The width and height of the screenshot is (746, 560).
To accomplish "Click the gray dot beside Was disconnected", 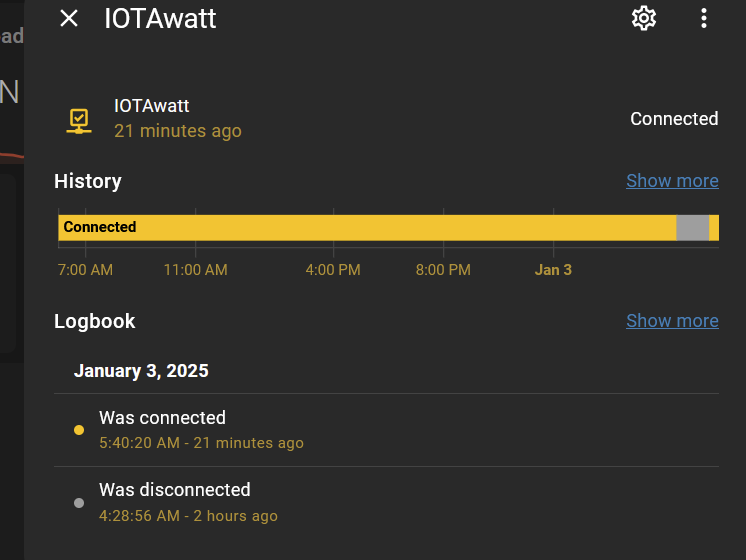I will pos(79,503).
